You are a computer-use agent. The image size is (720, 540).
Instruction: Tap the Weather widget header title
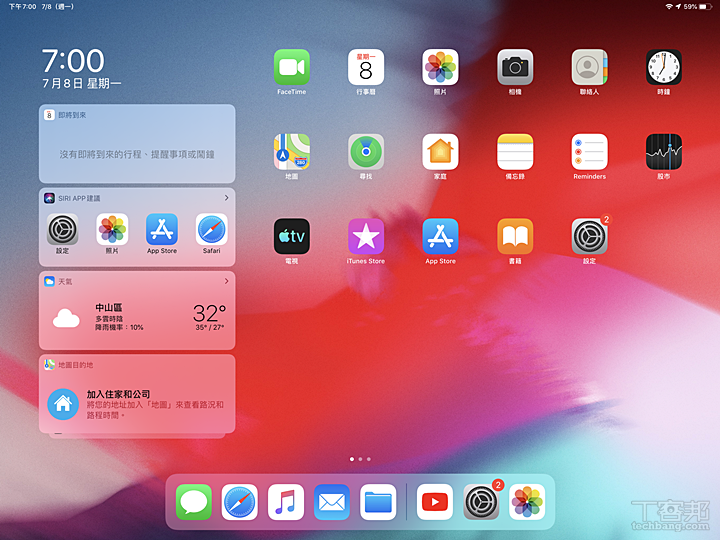[65, 281]
